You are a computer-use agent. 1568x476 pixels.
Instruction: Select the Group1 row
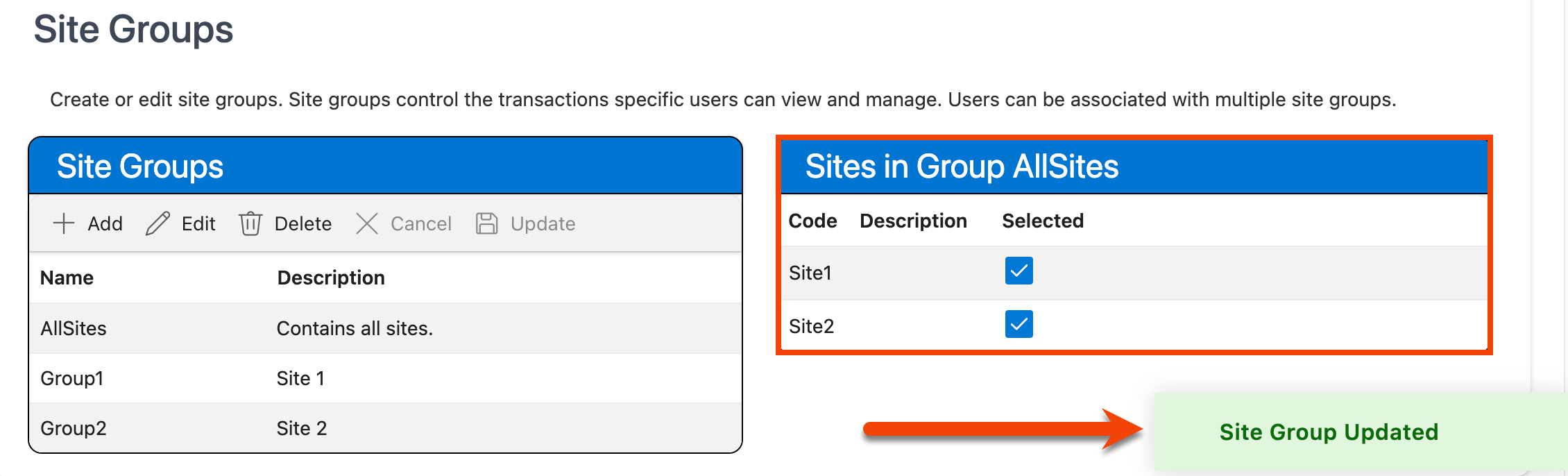click(72, 378)
